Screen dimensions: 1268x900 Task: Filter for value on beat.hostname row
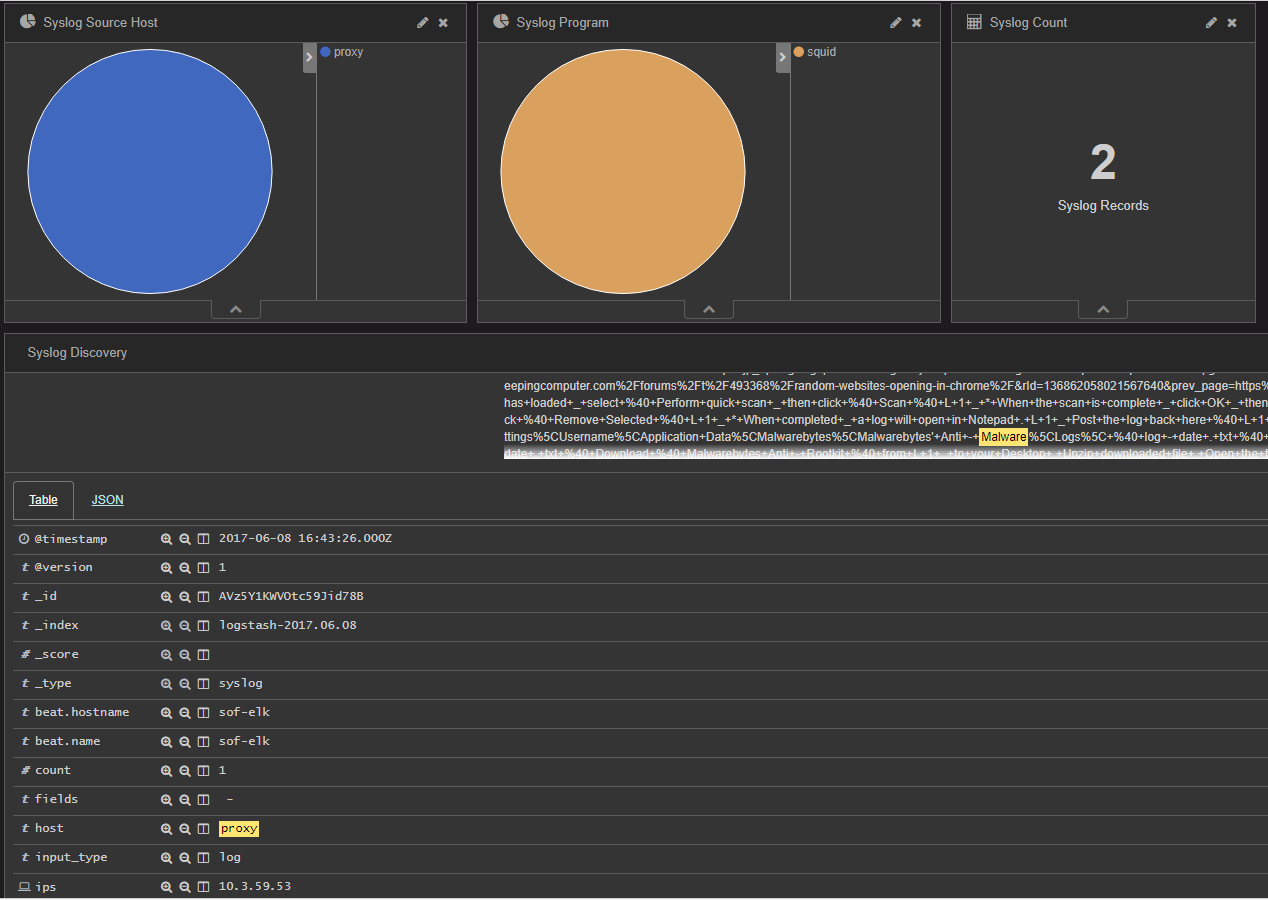point(167,713)
